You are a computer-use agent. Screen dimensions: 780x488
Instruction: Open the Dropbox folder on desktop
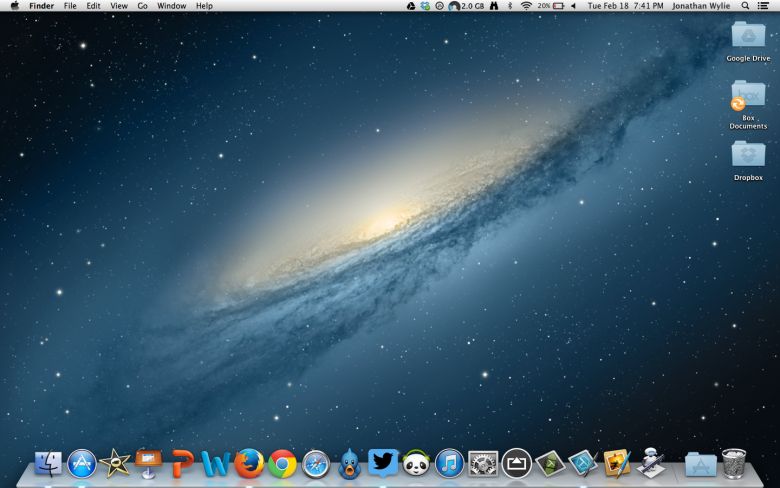coord(748,155)
